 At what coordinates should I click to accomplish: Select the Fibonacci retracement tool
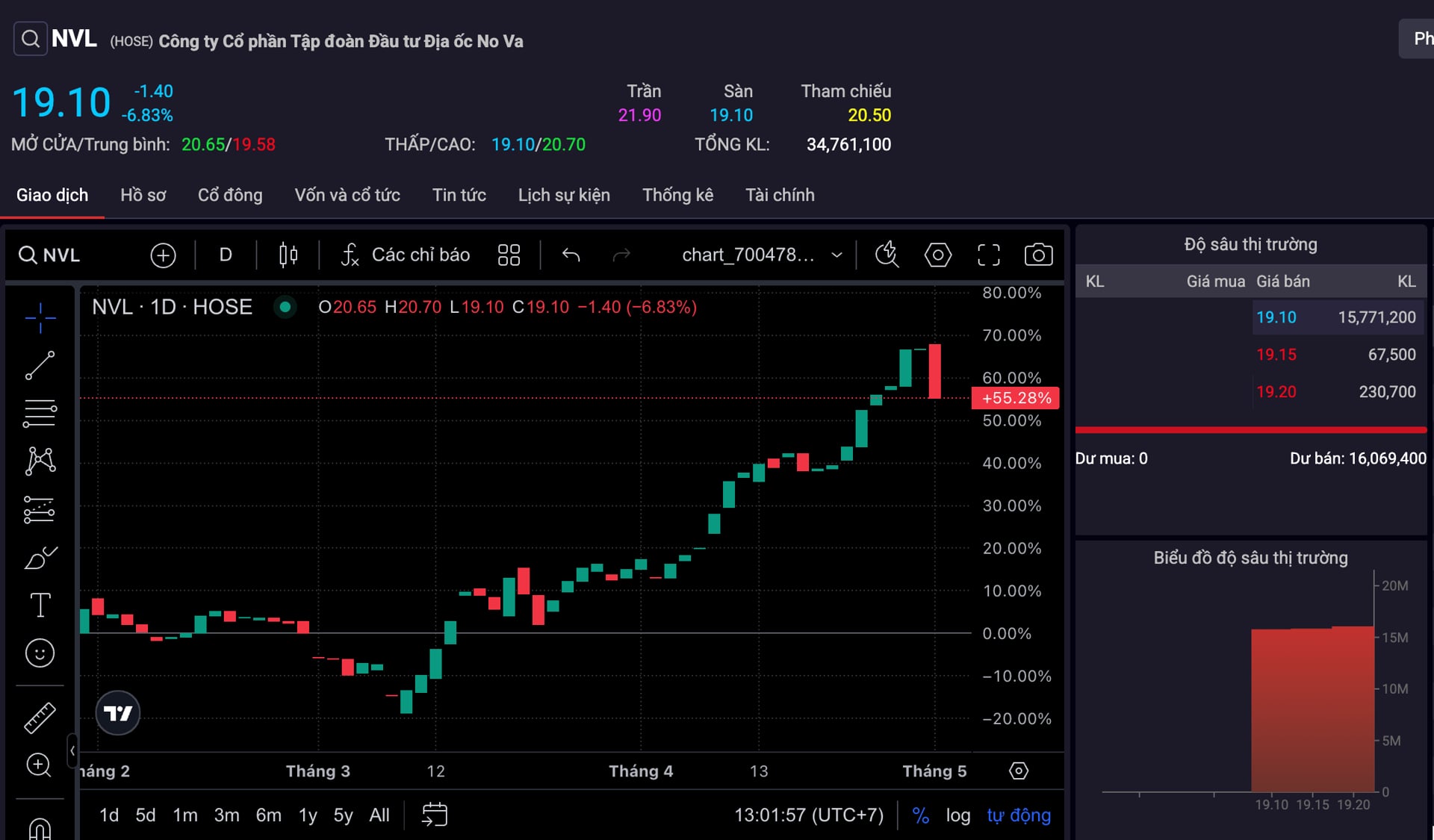[40, 413]
